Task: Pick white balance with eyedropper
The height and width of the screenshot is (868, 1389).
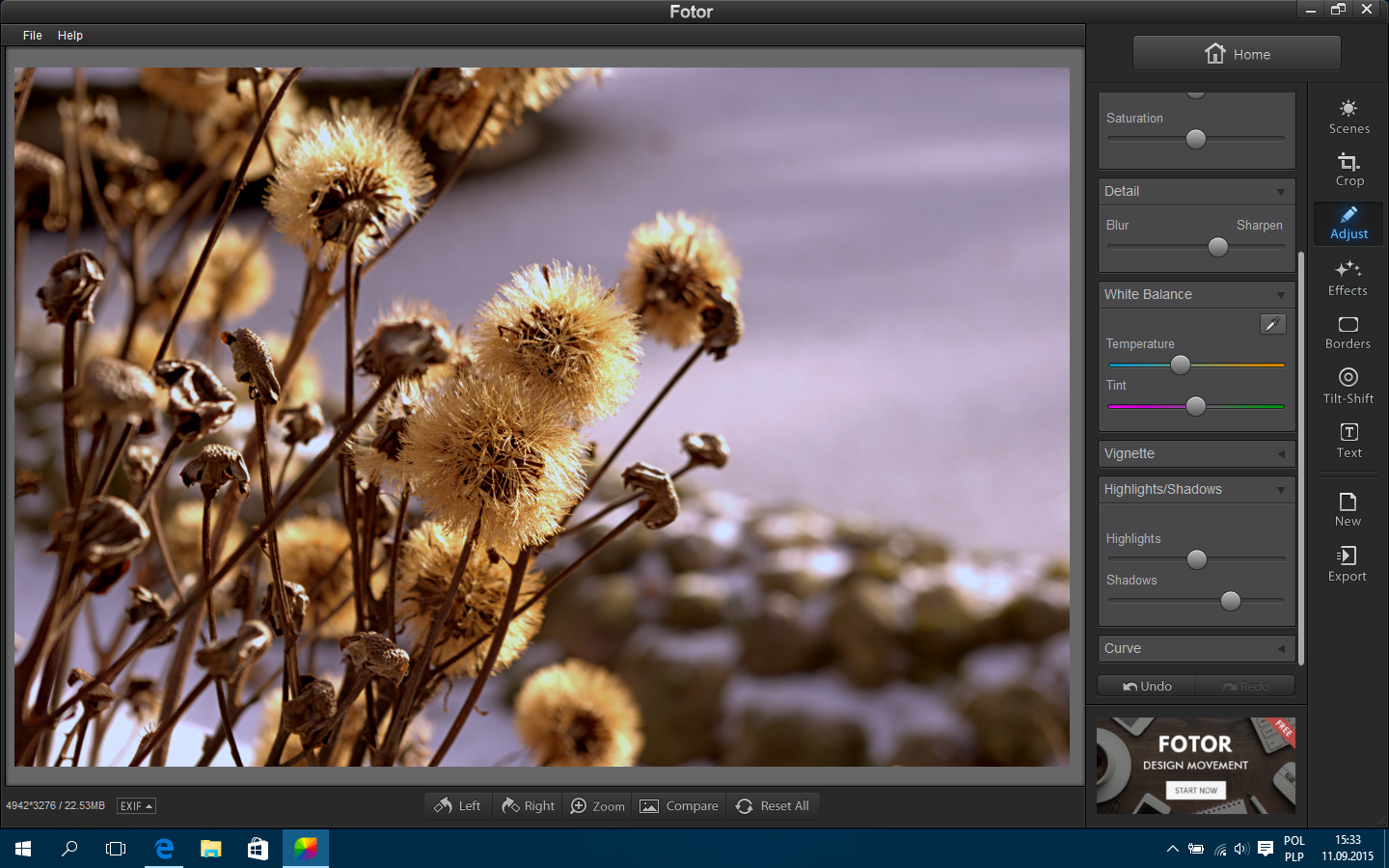Action: pos(1273,324)
